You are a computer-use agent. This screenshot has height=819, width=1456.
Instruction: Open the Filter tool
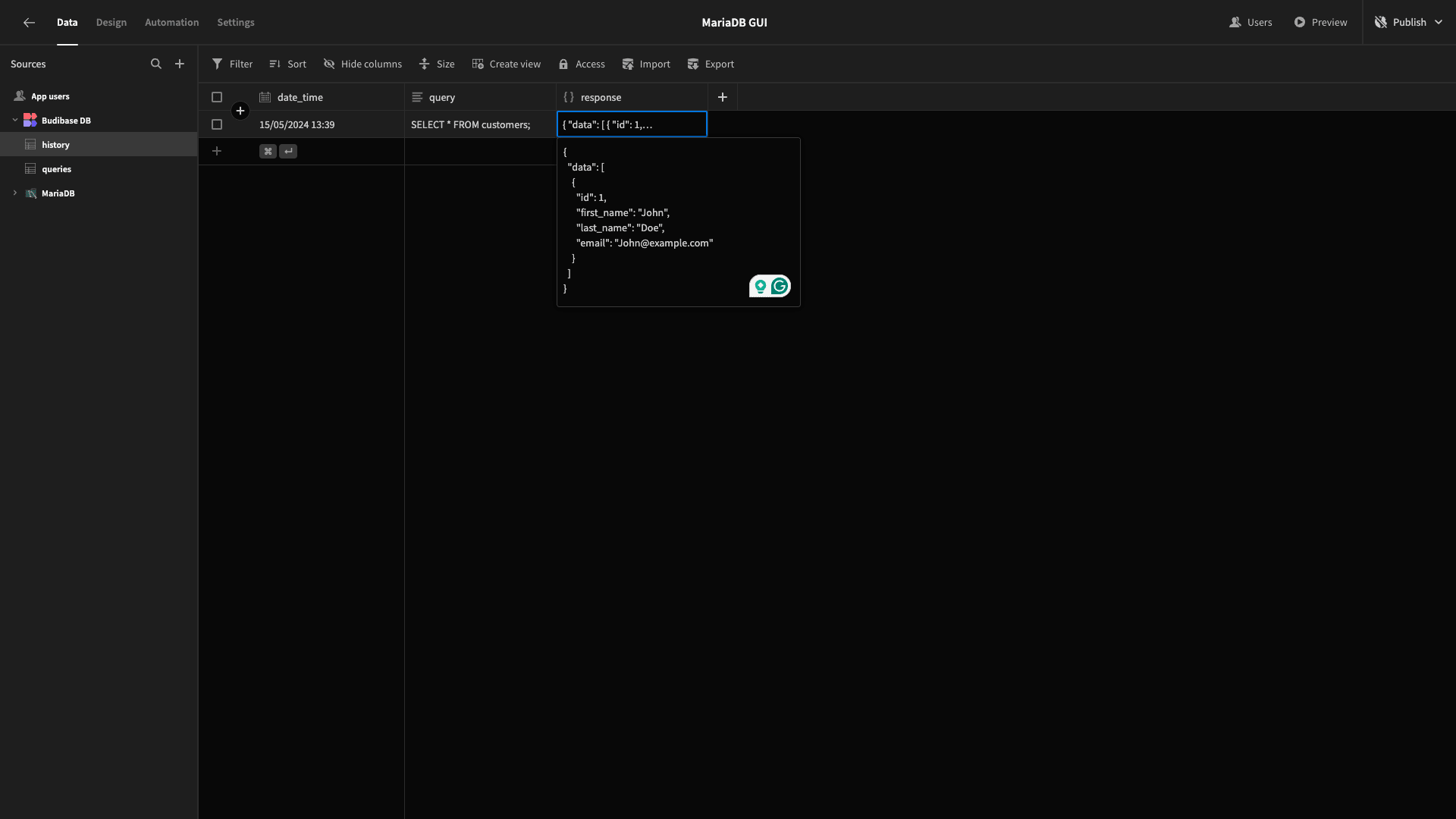click(x=232, y=64)
